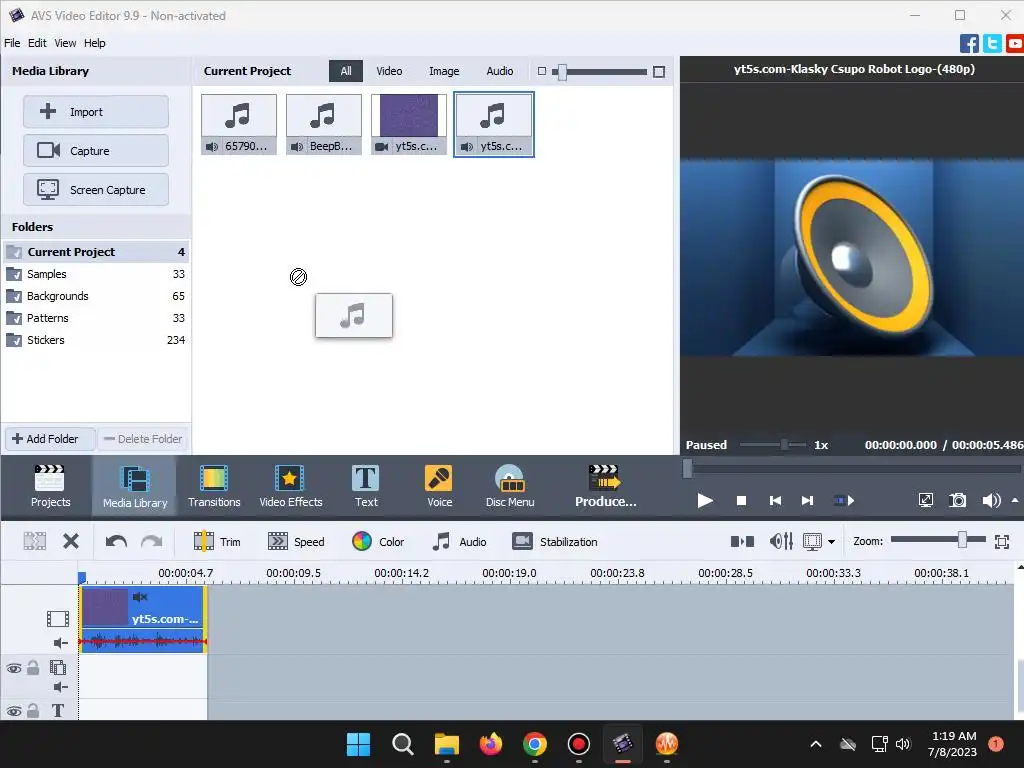Mute the main video track audio

coord(60,643)
